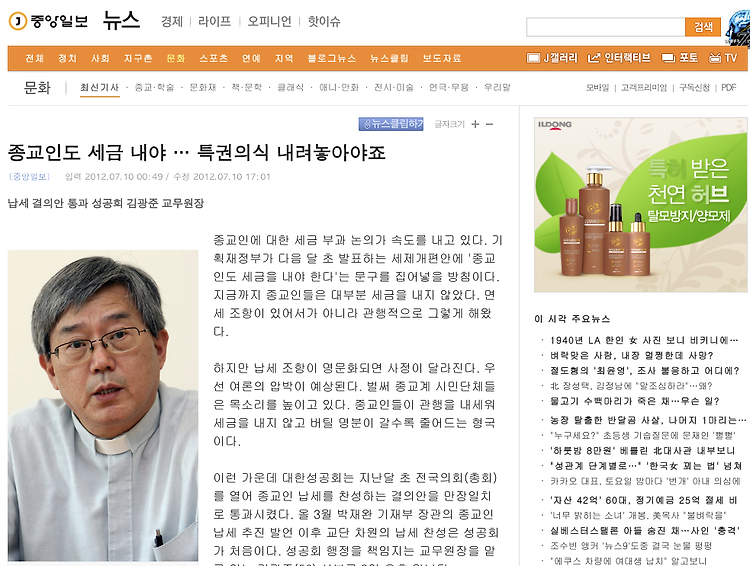Select 지역 in orange navigation bar

pyautogui.click(x=284, y=58)
